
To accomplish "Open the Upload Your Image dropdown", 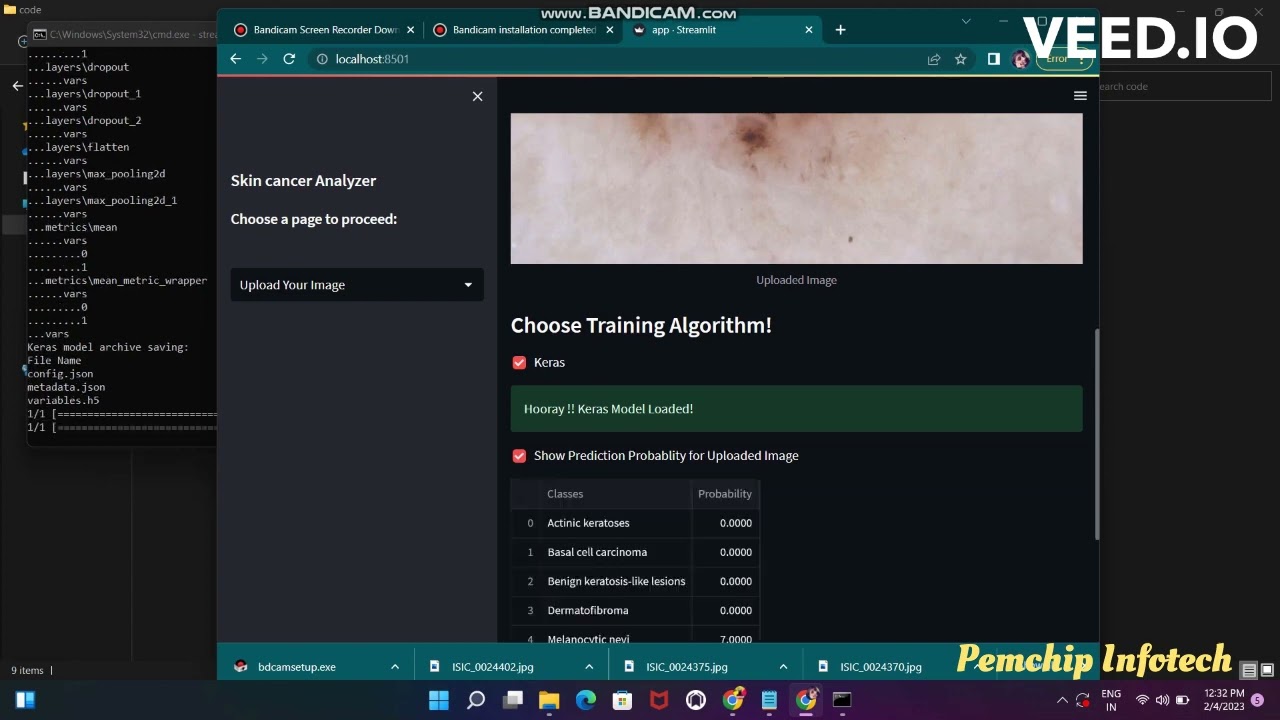I will coord(357,285).
